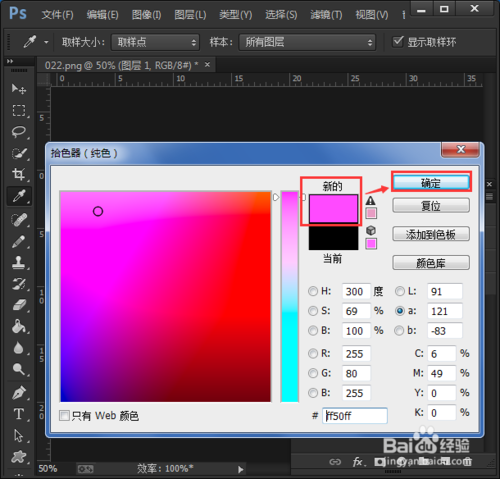Viewport: 500px width, 479px height.
Task: Open the 选择(S) menu
Action: click(281, 15)
